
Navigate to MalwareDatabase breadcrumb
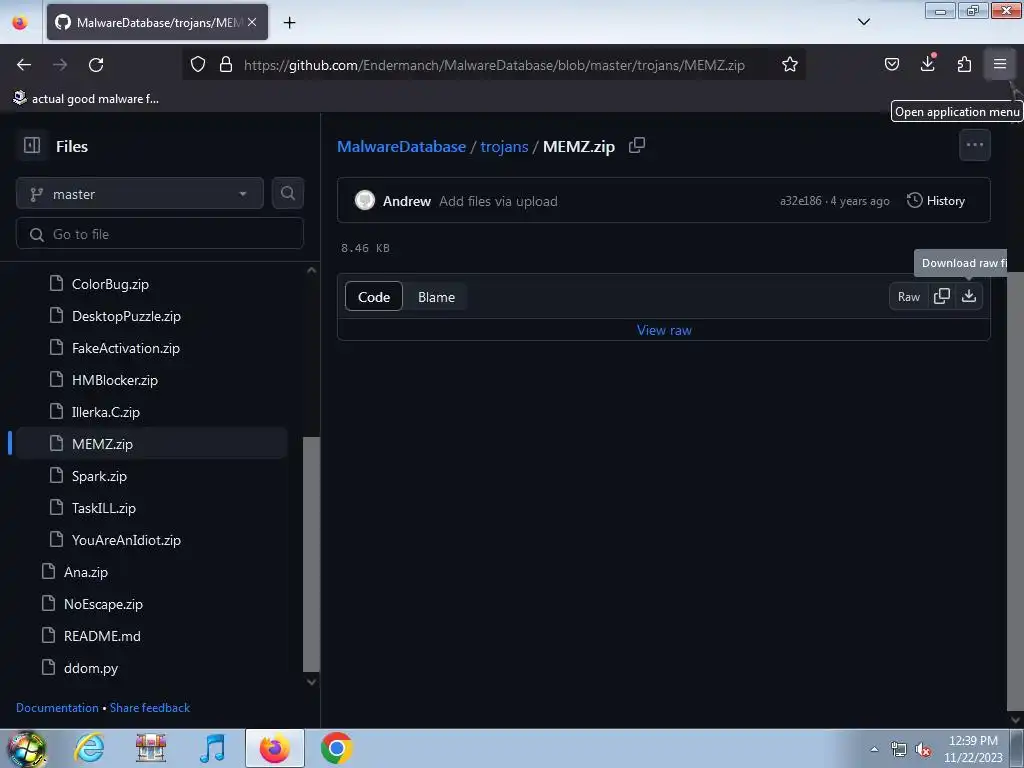point(402,146)
